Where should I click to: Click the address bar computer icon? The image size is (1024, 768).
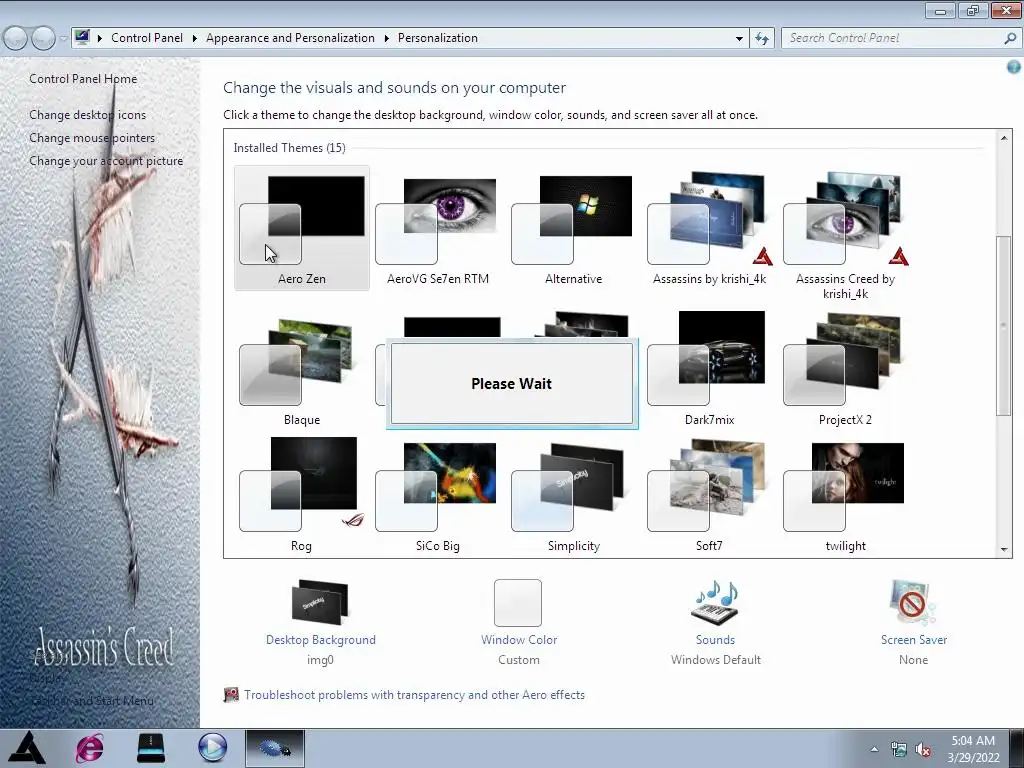click(82, 37)
